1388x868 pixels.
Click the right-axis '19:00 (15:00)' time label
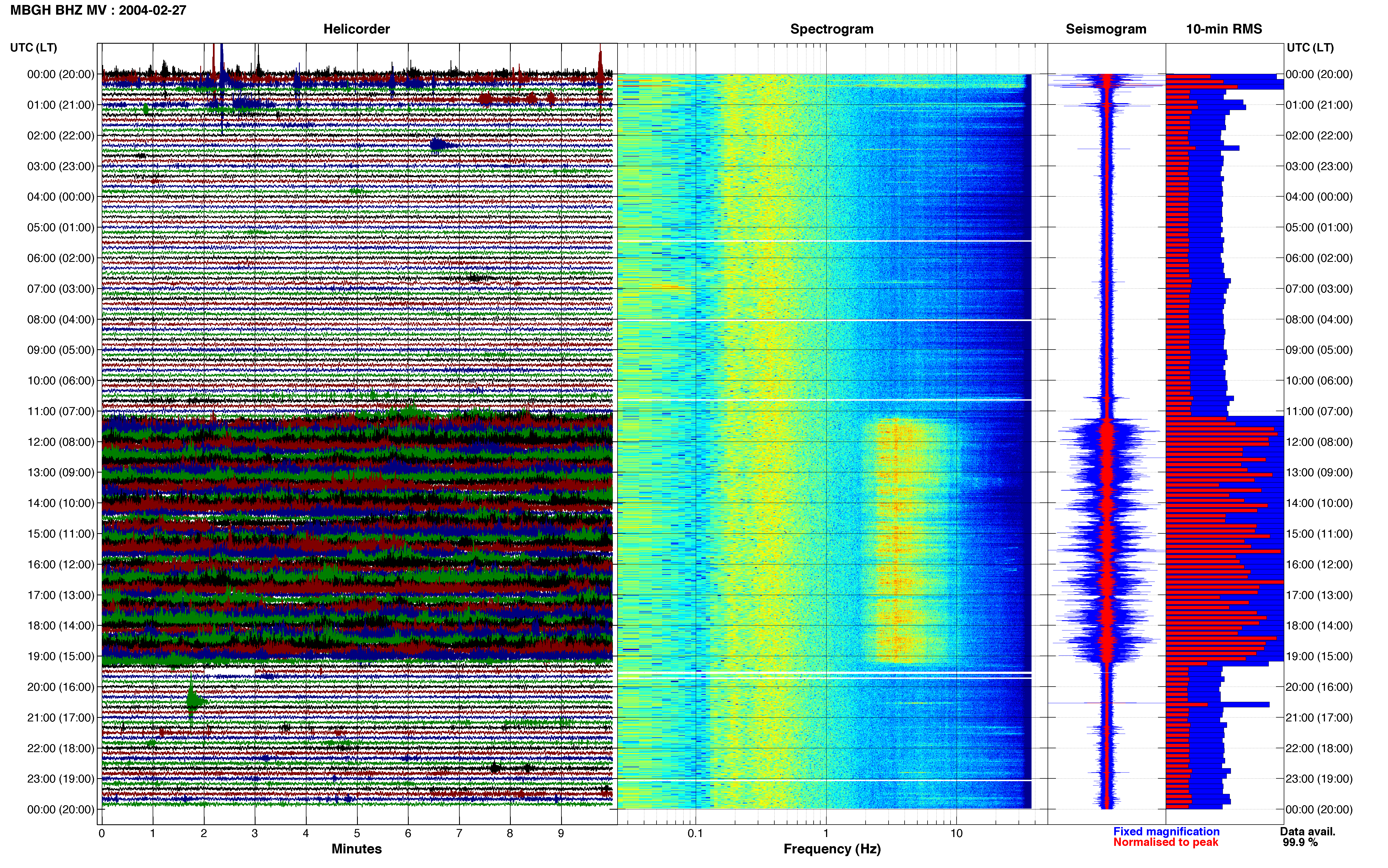(x=1319, y=656)
